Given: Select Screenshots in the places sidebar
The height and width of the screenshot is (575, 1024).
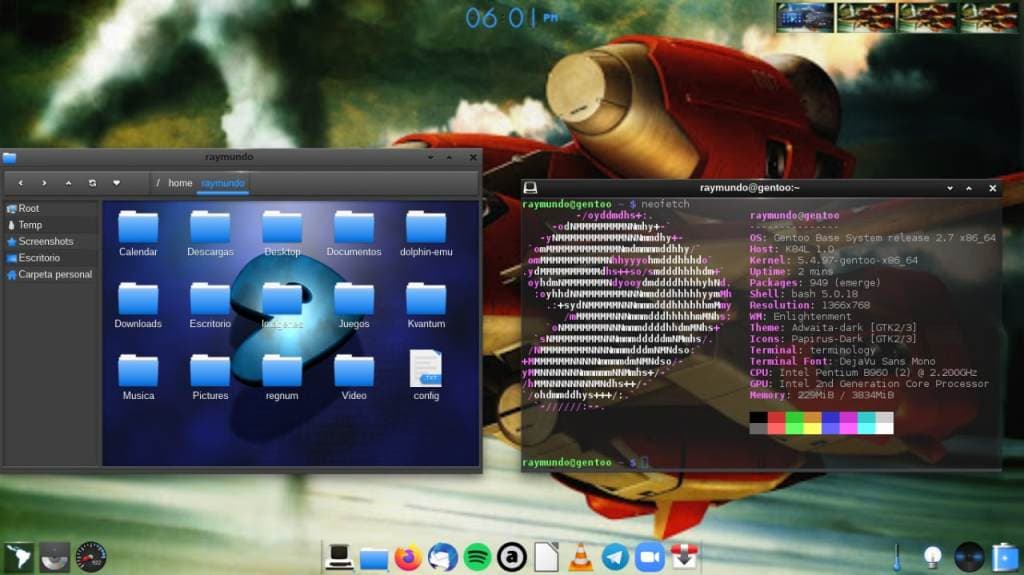Looking at the screenshot, I should (45, 241).
